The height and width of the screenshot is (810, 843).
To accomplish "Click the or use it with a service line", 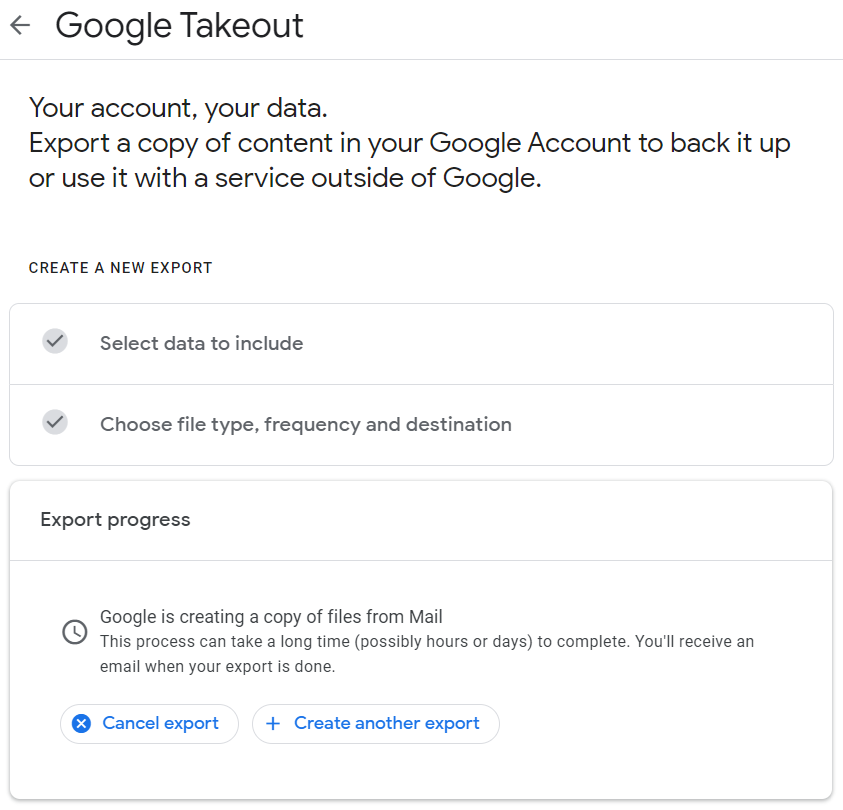I will pos(285,178).
